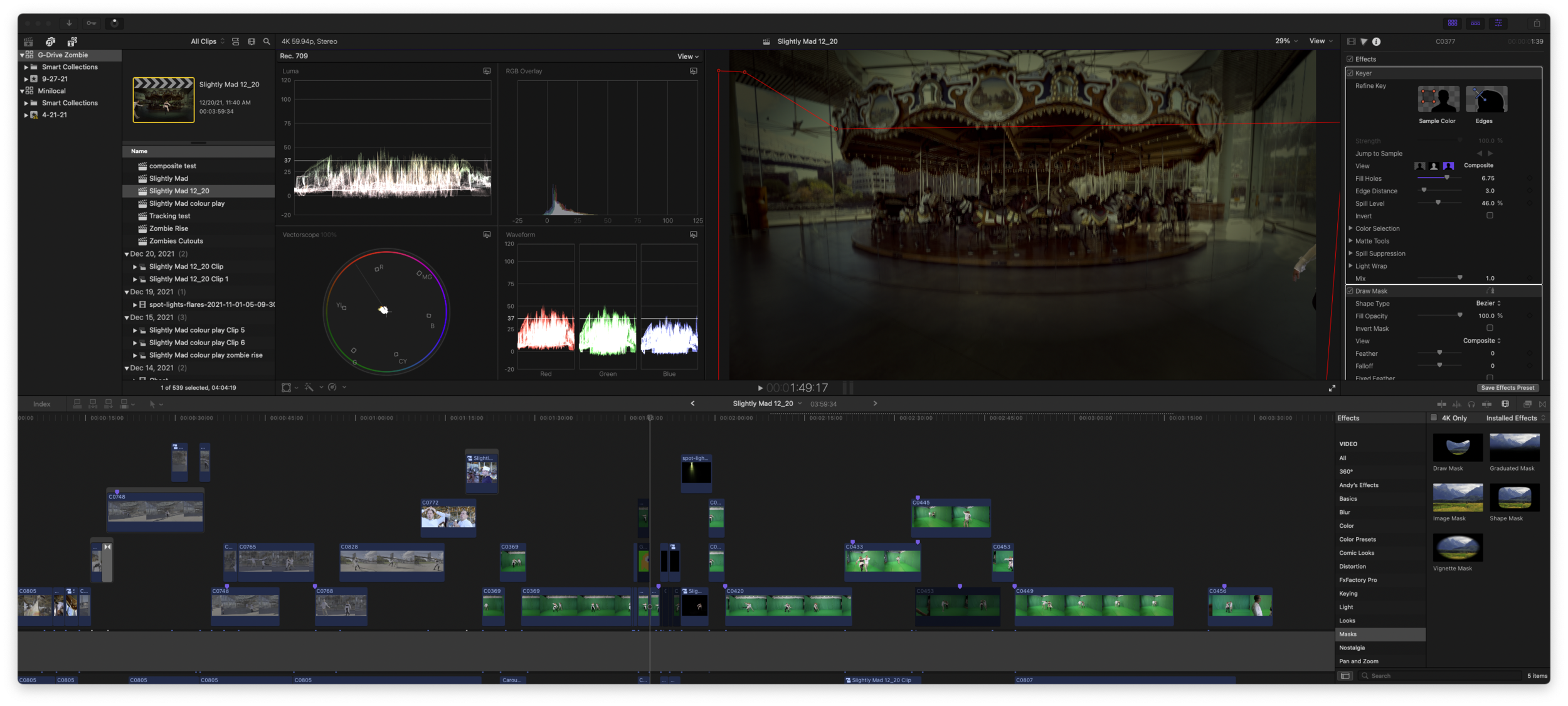Expand the Color Selection section
This screenshot has width=1568, height=706.
point(1350,228)
